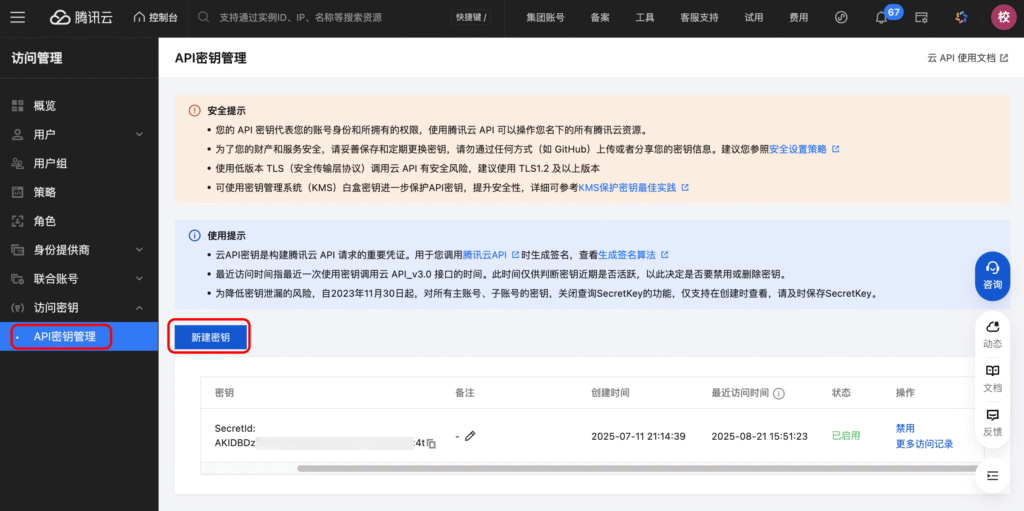Click 联合账号 icon in sidebar
The width and height of the screenshot is (1024, 511).
[18, 279]
